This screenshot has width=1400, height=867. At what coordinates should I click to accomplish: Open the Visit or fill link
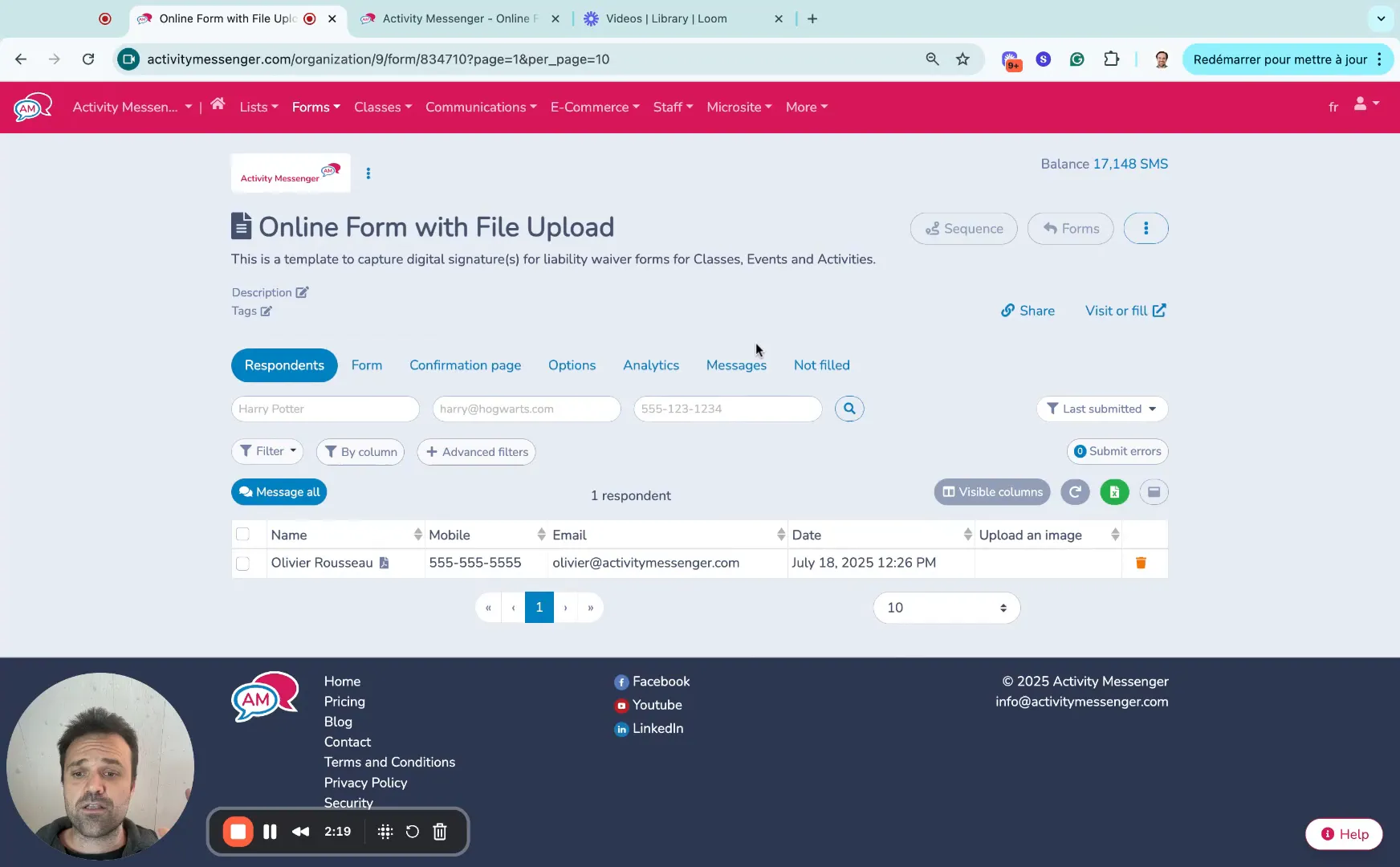pyautogui.click(x=1125, y=311)
